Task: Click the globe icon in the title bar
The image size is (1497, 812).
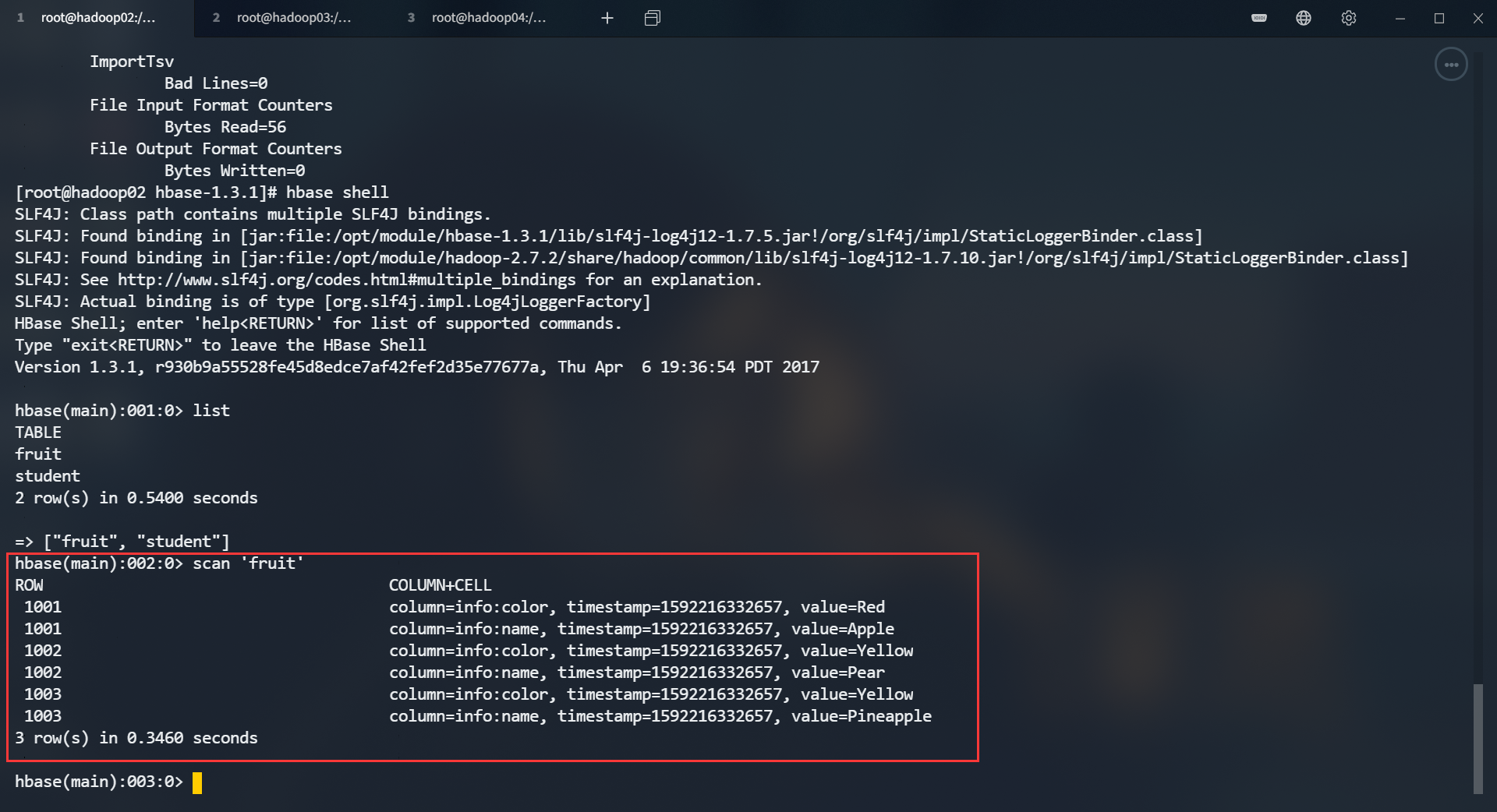Action: (1304, 18)
